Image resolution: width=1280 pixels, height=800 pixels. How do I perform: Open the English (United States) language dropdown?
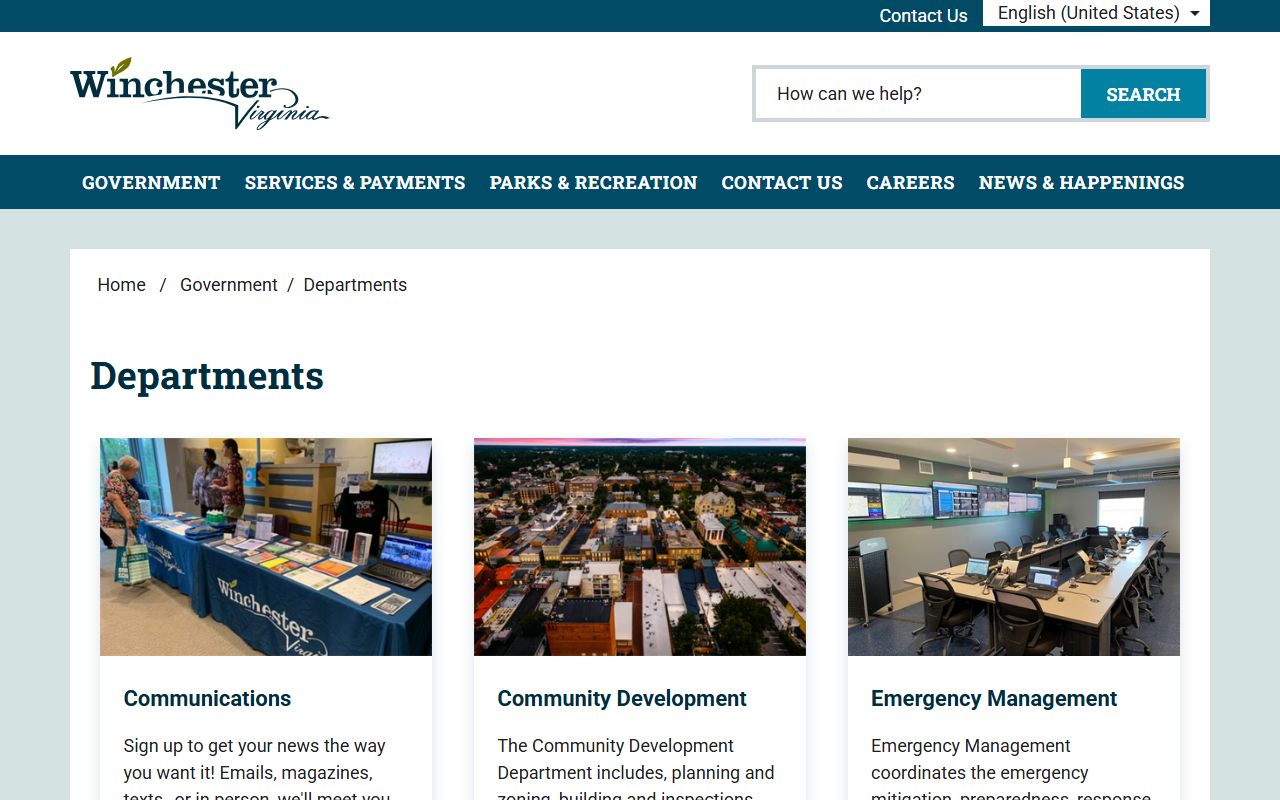1096,13
